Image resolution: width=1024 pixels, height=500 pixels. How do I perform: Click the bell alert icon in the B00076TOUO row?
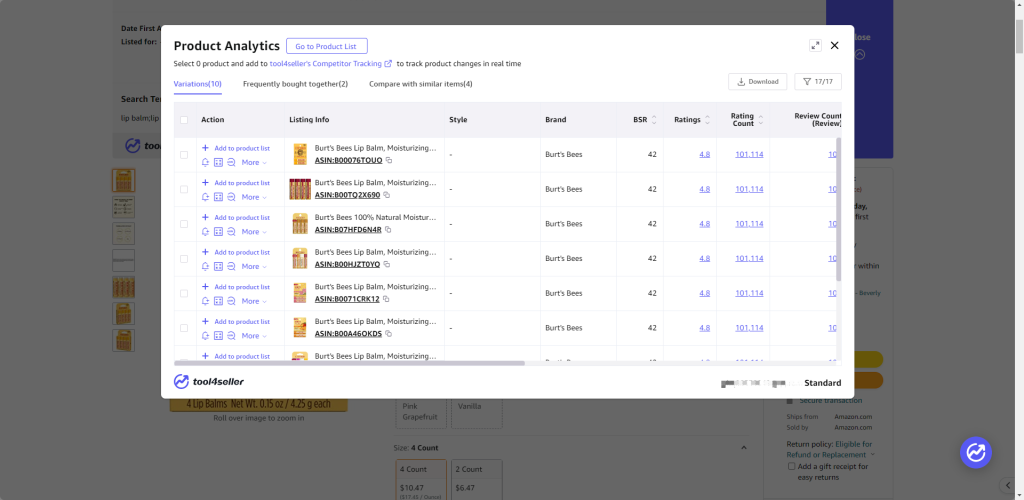pyautogui.click(x=206, y=163)
